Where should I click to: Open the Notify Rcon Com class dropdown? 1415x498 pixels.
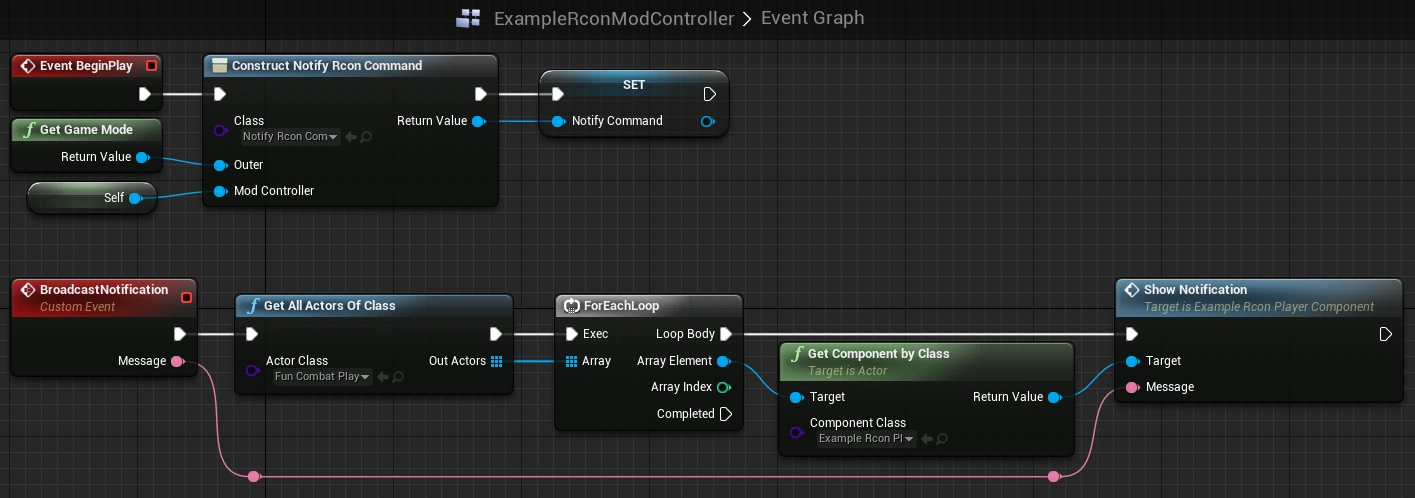click(291, 137)
